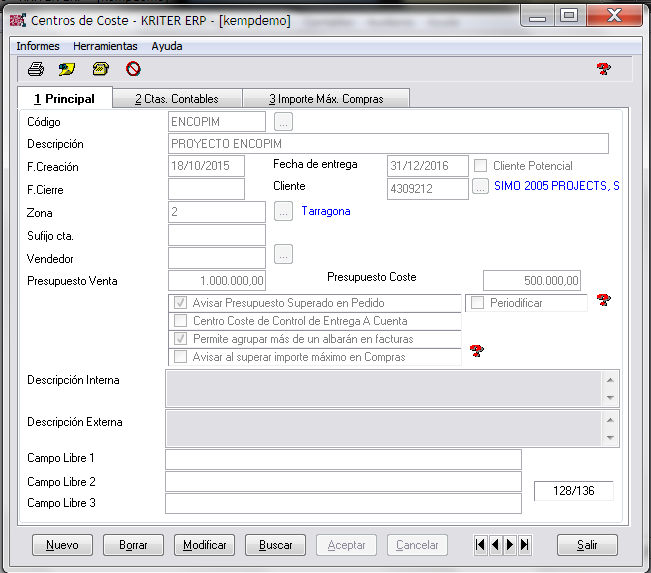This screenshot has width=651, height=573.
Task: Click the record counter 128/136
Action: tap(573, 491)
